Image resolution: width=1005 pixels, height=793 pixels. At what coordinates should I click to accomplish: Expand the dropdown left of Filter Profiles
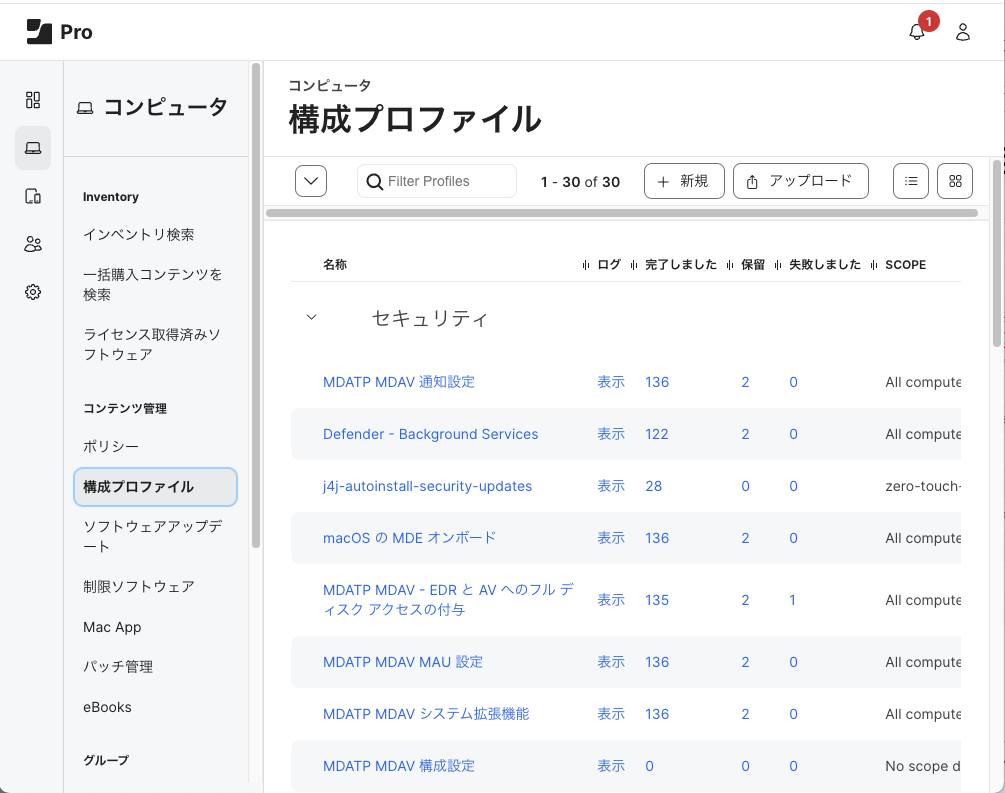click(311, 181)
